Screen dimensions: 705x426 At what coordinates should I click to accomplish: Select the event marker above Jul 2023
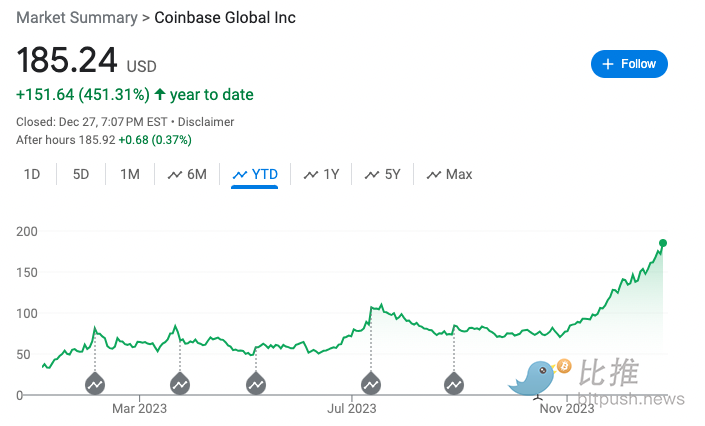pos(371,383)
